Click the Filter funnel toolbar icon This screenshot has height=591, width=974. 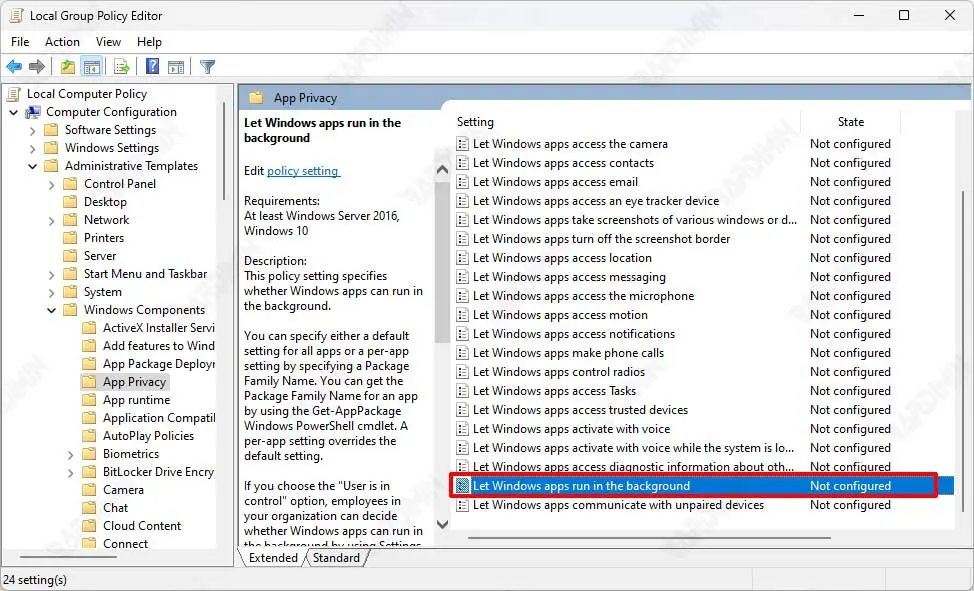click(207, 66)
